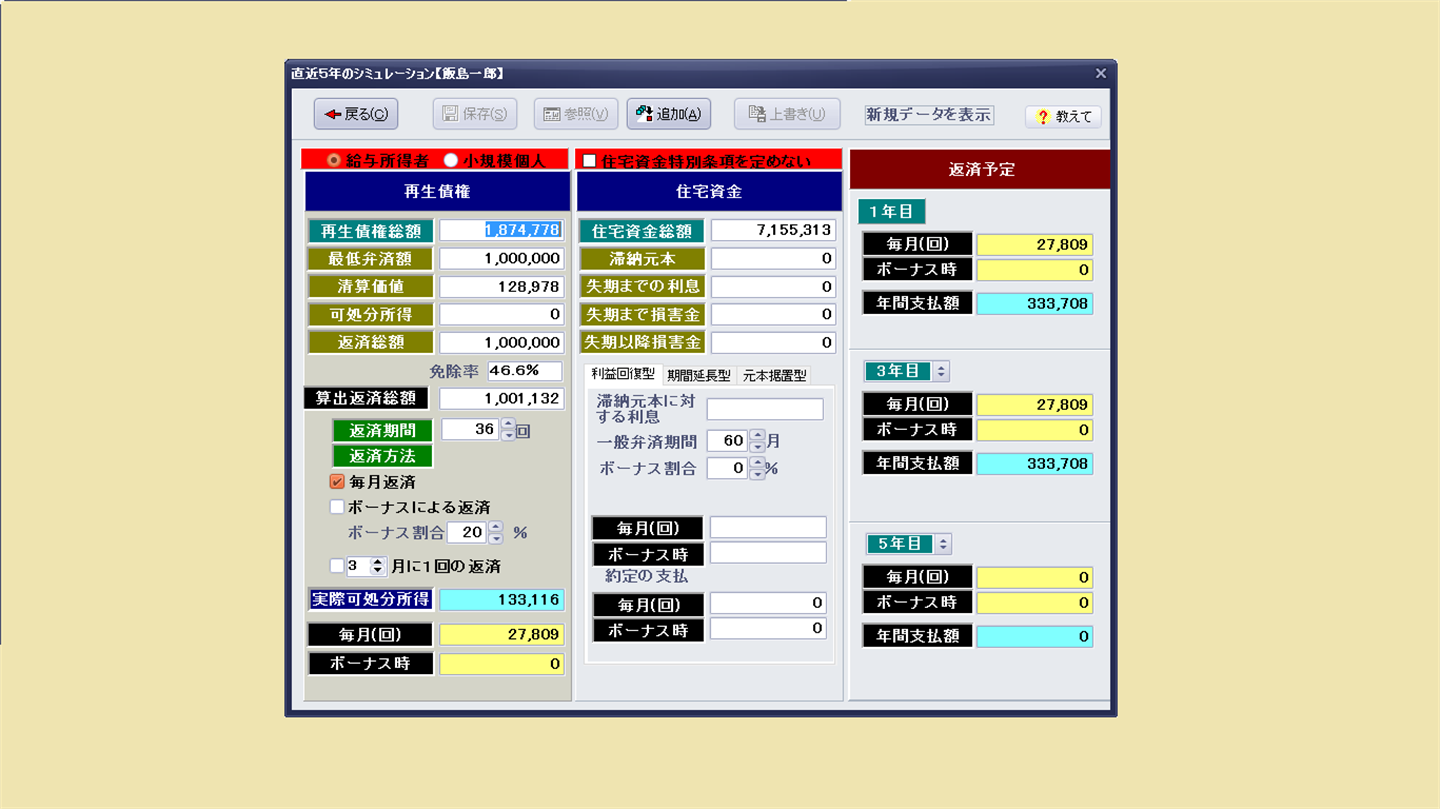Click the 新規データを表示 label
Screen dimensions: 1440x809
[x=929, y=114]
